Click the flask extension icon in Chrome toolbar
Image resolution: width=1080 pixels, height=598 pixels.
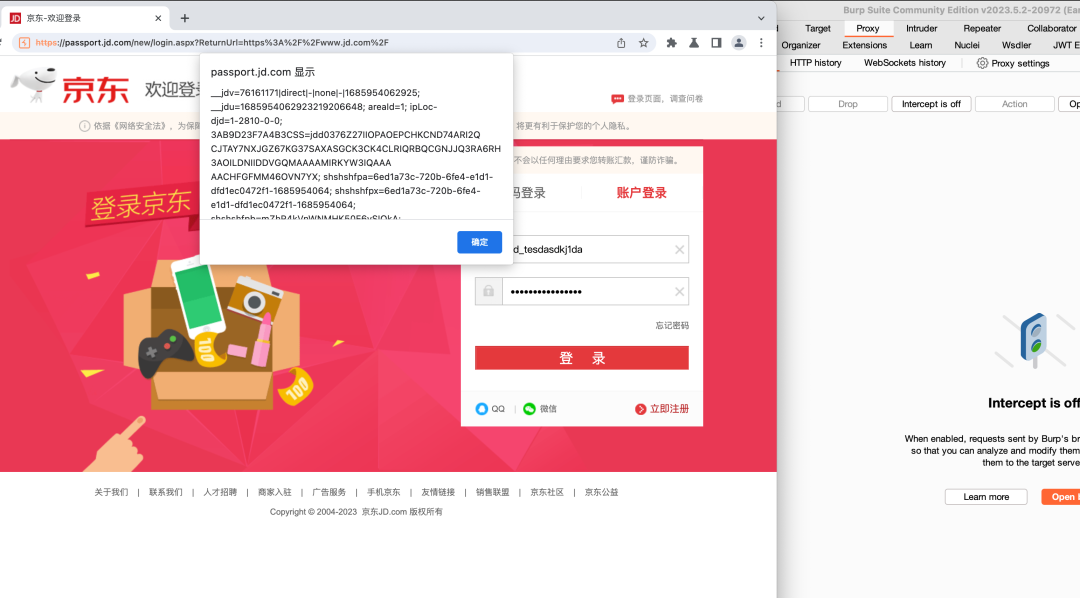pyautogui.click(x=694, y=43)
